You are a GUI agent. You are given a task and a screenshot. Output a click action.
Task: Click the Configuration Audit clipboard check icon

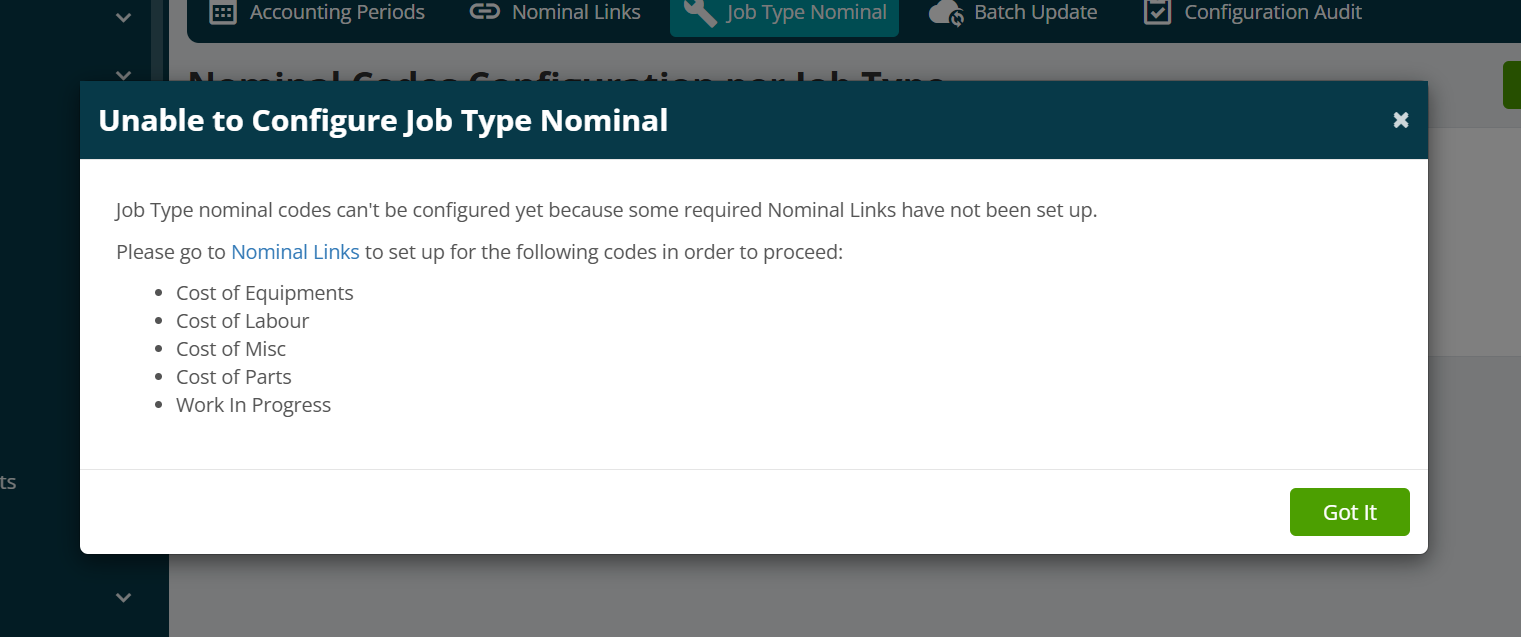(1157, 12)
